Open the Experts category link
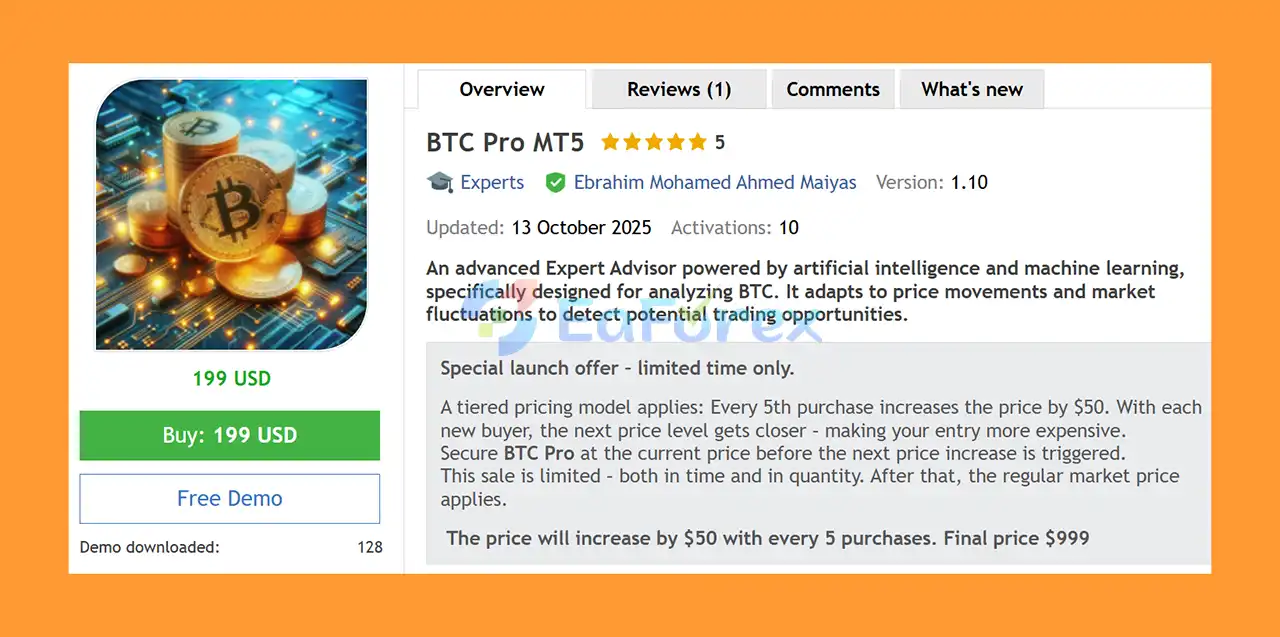Screen dimensions: 1280x637 [492, 182]
